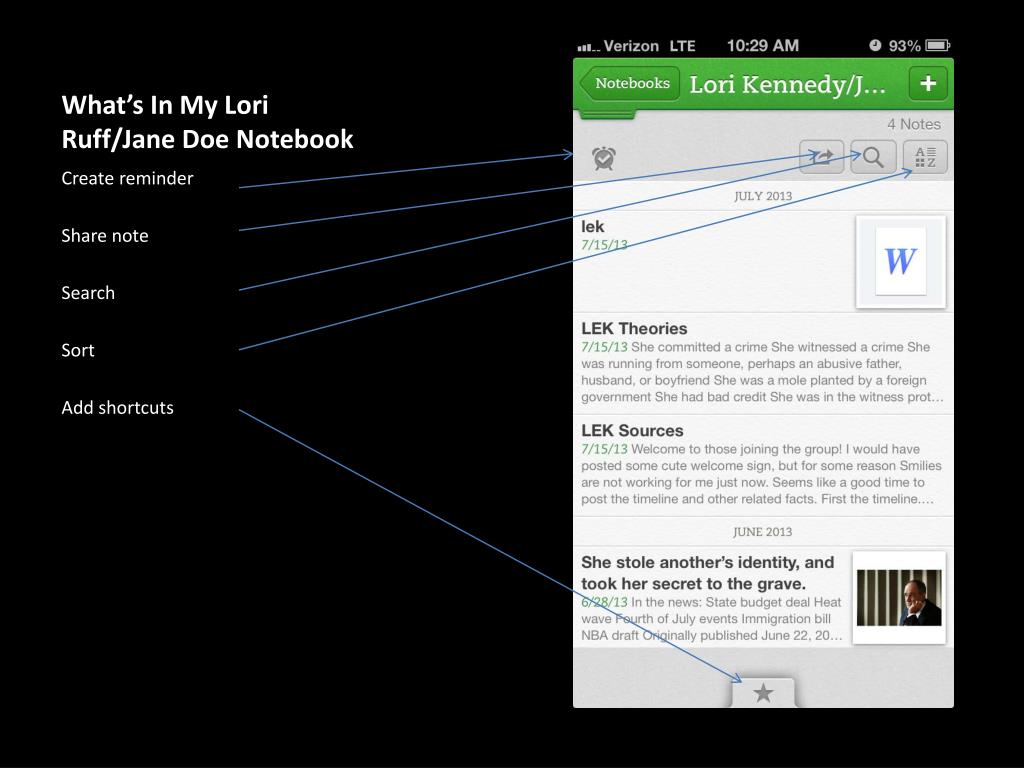This screenshot has width=1024, height=768.
Task: Tap the alarm clock status bar icon
Action: (875, 45)
